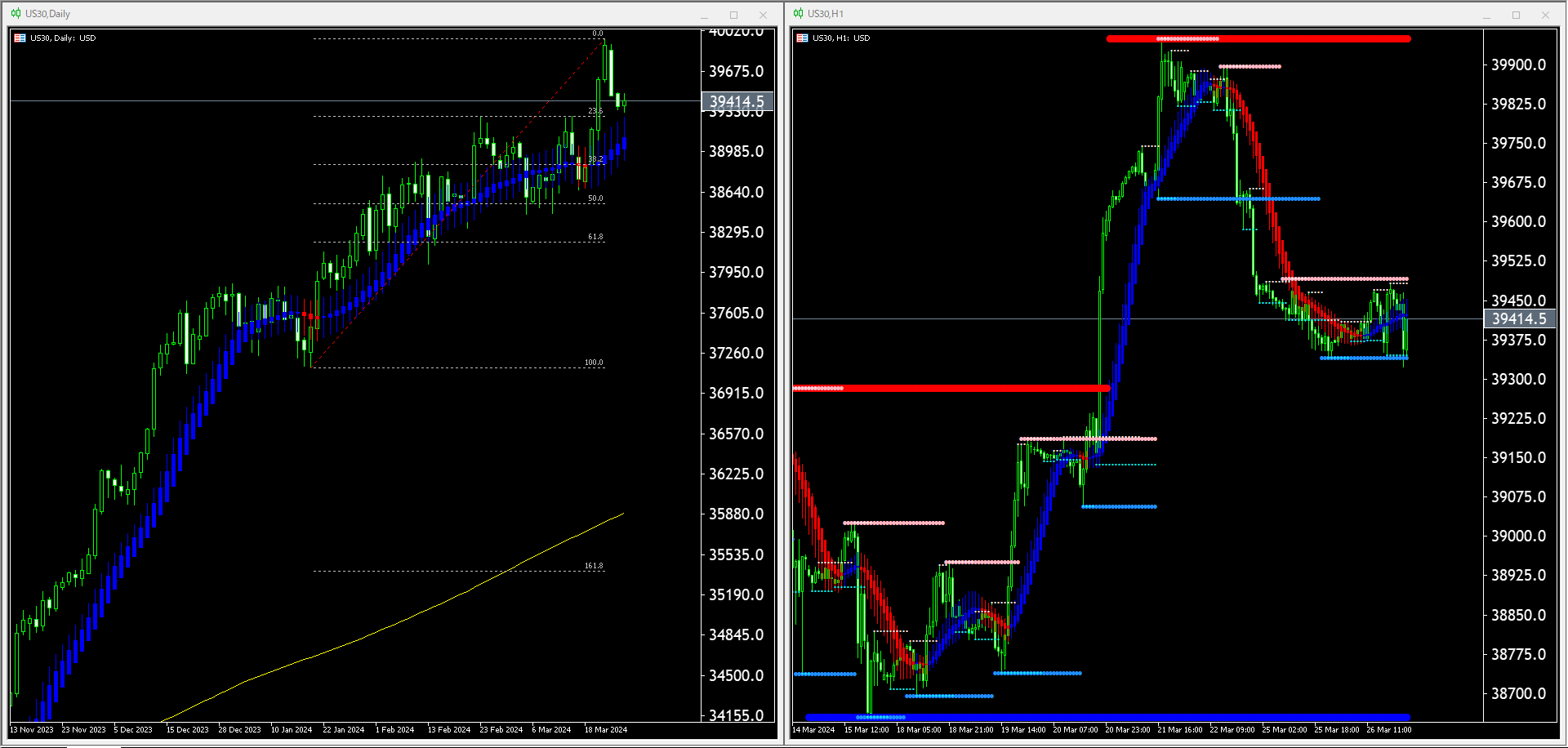The width and height of the screenshot is (1568, 748).
Task: Click the 61.8 Fibonacci level label
Action: point(595,237)
